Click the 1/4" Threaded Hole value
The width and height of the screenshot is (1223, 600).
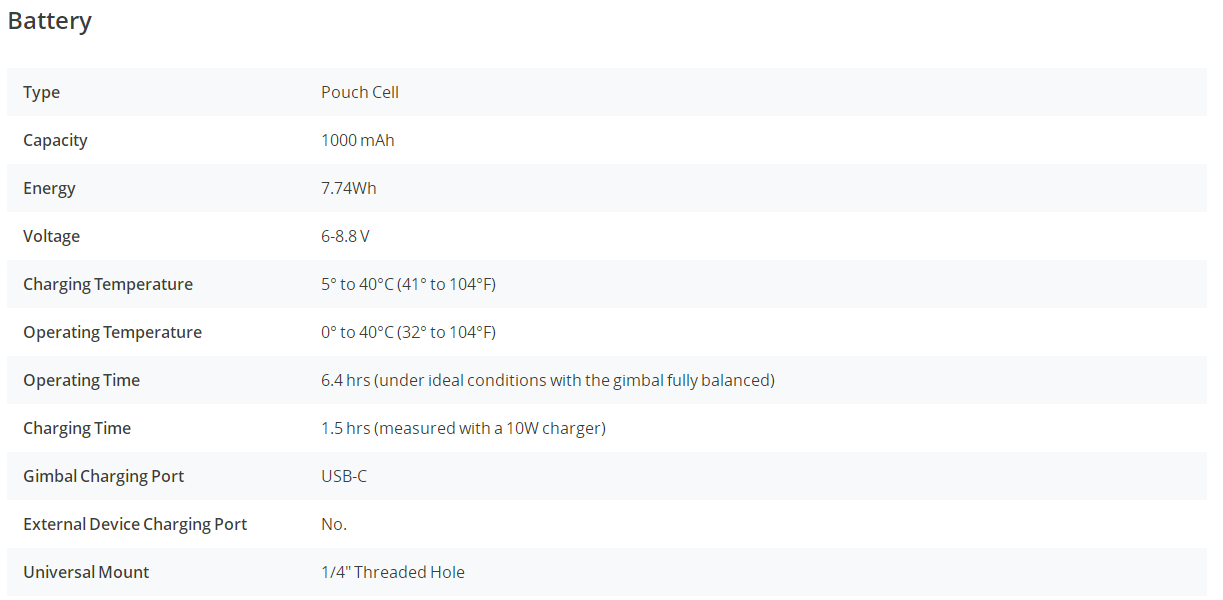[393, 572]
